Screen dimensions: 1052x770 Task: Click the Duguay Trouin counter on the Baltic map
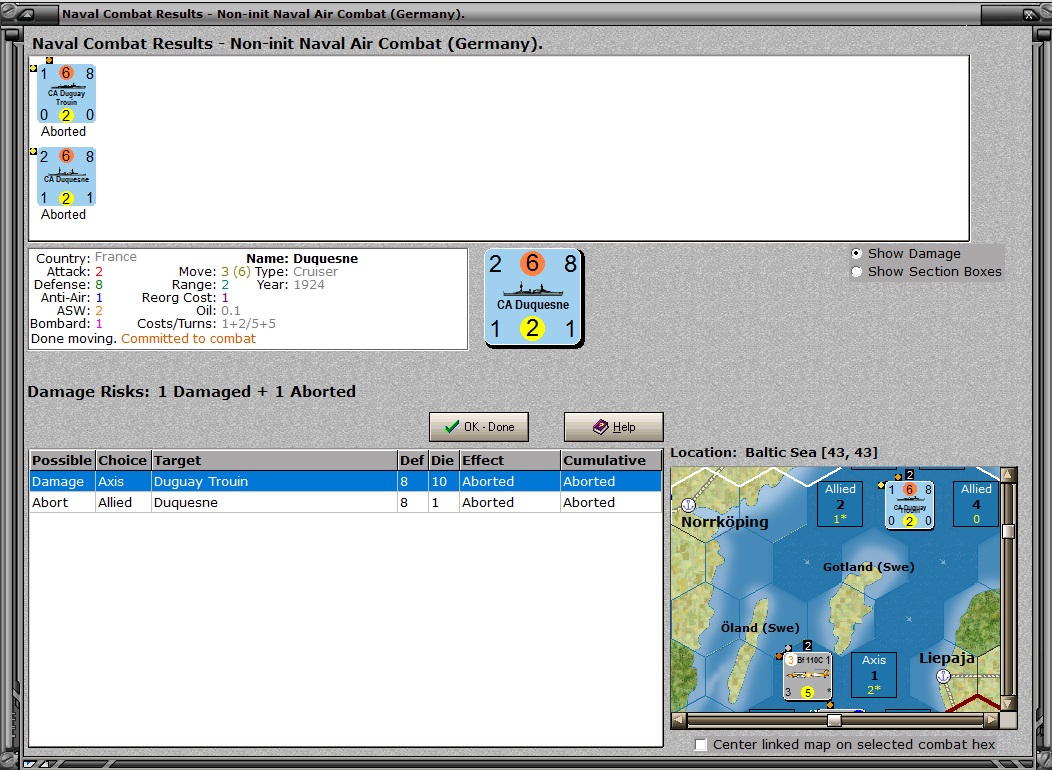click(910, 504)
